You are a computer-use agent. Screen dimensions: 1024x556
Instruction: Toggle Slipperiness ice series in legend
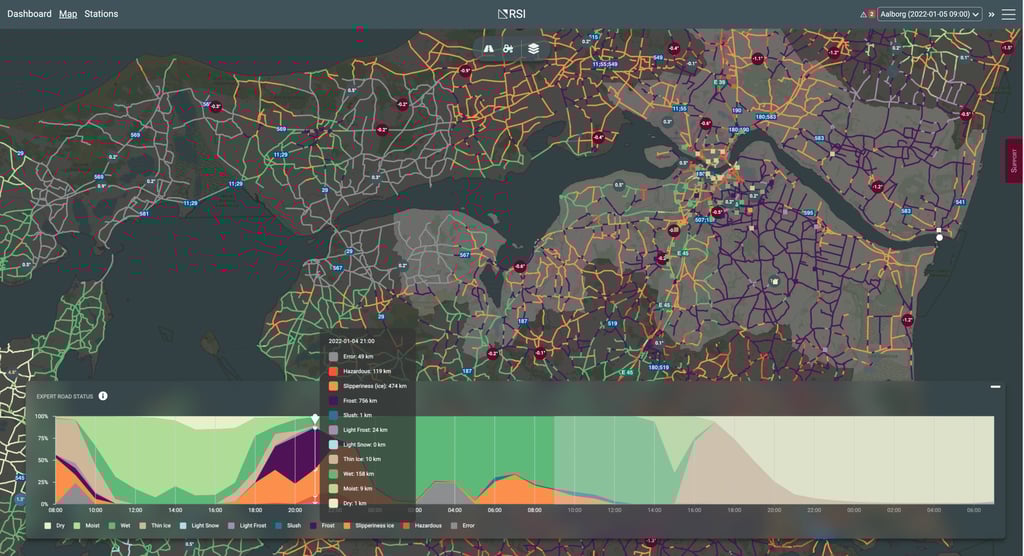369,525
